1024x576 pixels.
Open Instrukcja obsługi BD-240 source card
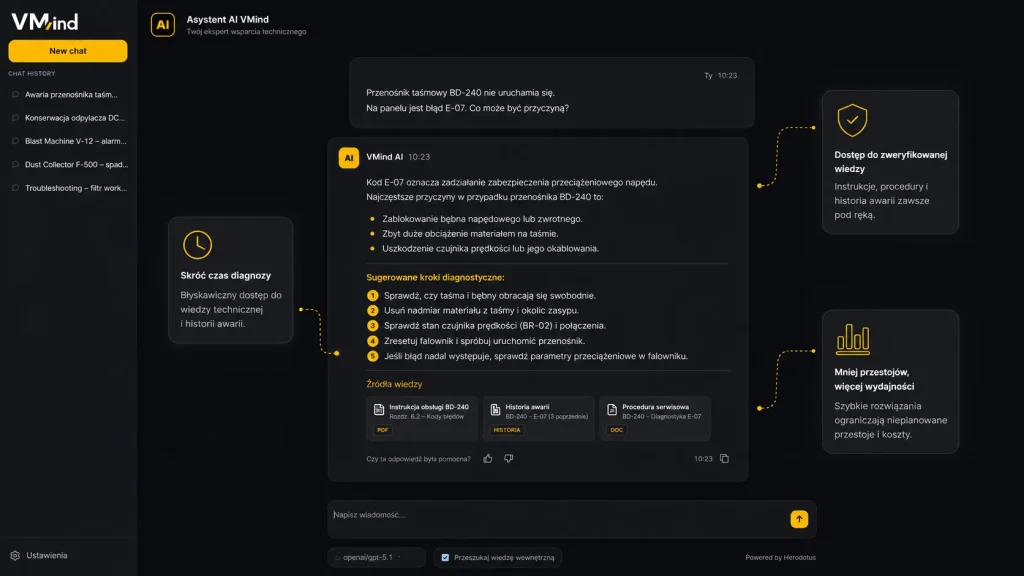point(422,418)
